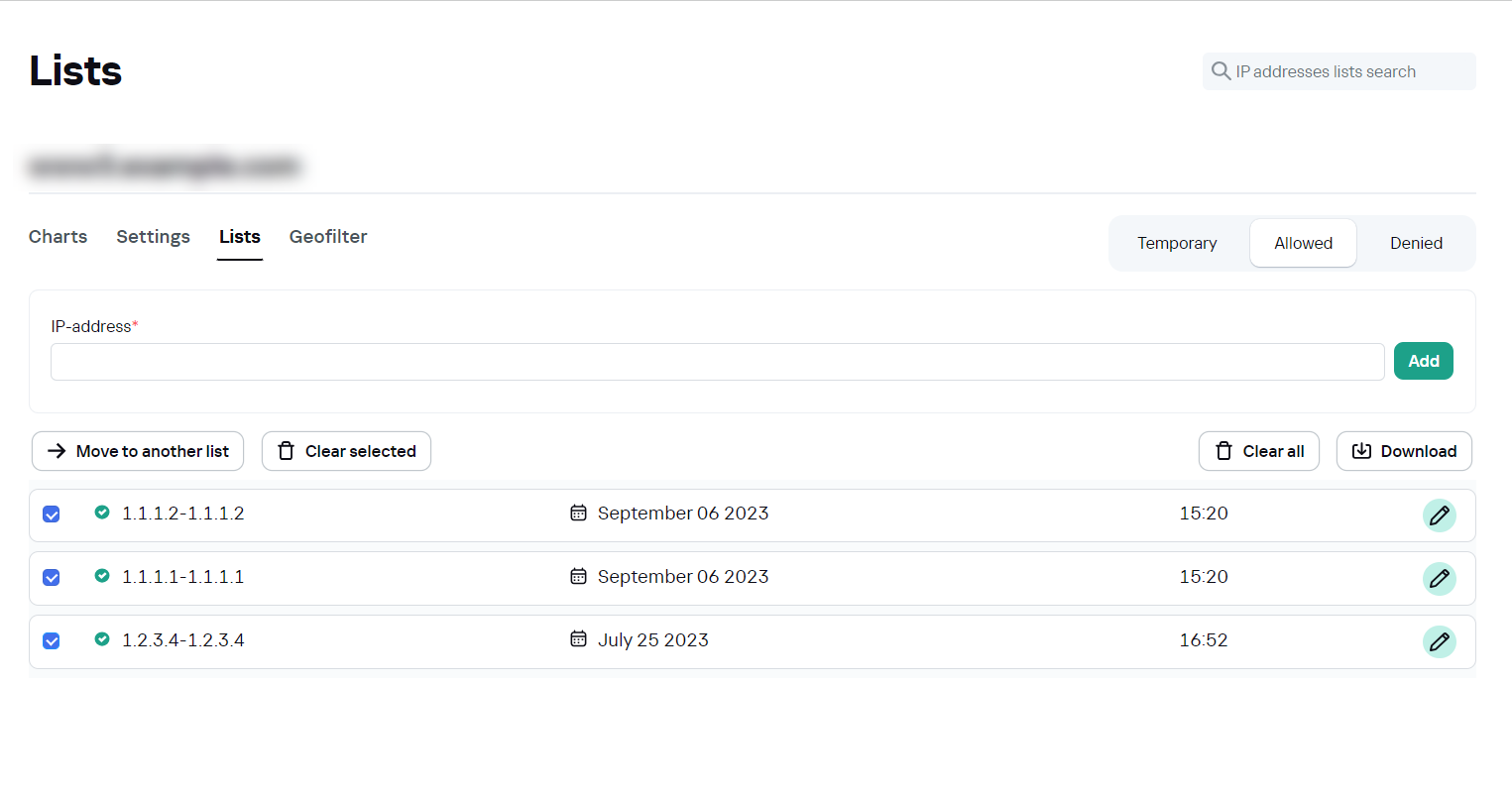The height and width of the screenshot is (801, 1512).
Task: Click the edit pencil for 1.1.1.1-1.1.1.1
Action: point(1439,579)
